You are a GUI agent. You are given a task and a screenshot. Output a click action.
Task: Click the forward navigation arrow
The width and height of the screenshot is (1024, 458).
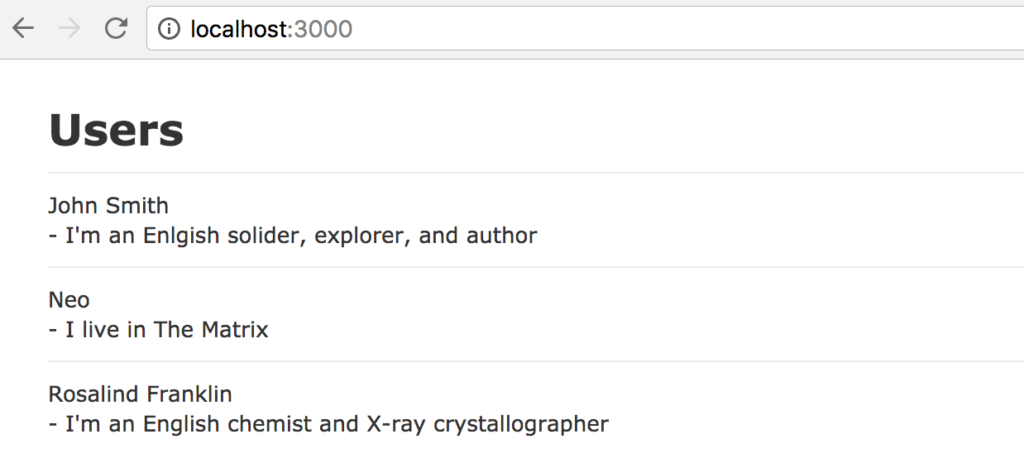69,28
